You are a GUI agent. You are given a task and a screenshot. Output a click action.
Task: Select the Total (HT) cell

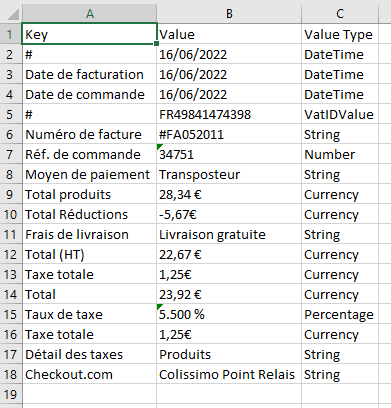coord(89,254)
